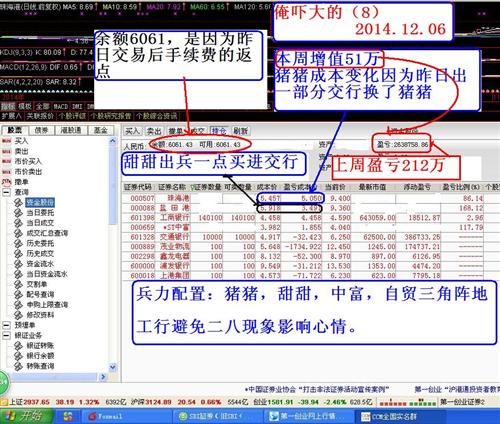Click stock code 000507 cell
500x424 pixels.
point(143,199)
